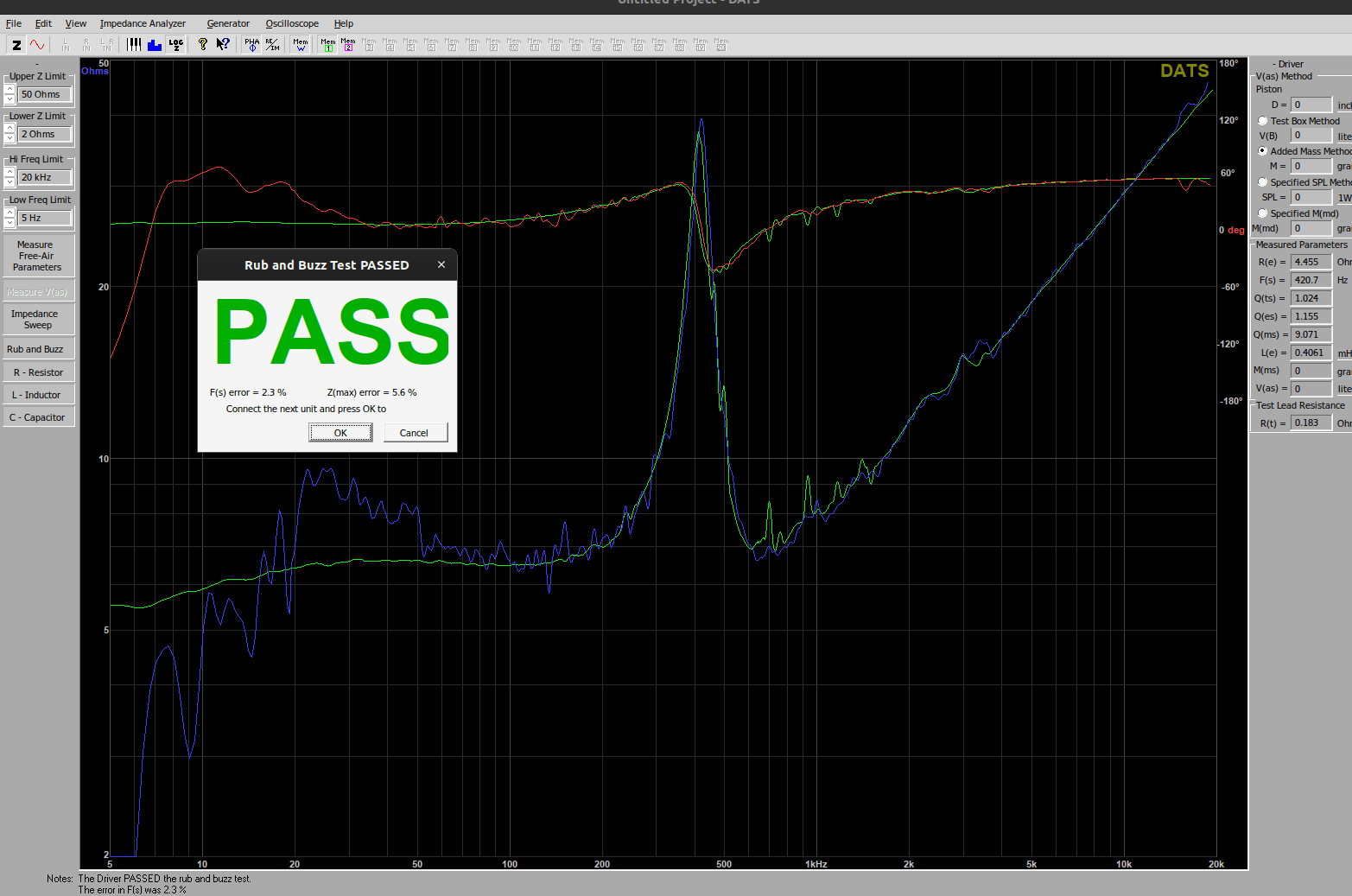Click the L(e) value 0.4061
Viewport: 1352px width, 896px height.
1311,353
